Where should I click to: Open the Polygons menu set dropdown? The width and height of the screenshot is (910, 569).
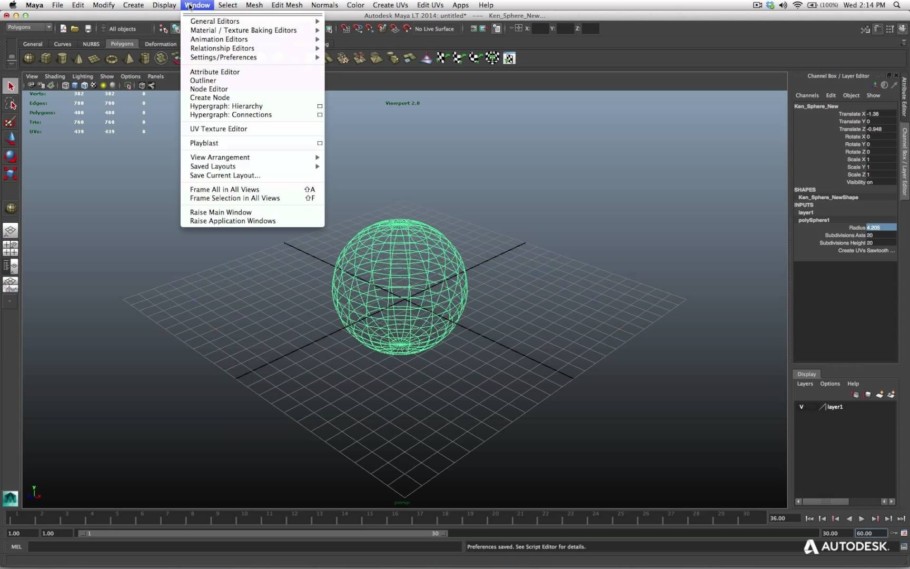coord(29,27)
